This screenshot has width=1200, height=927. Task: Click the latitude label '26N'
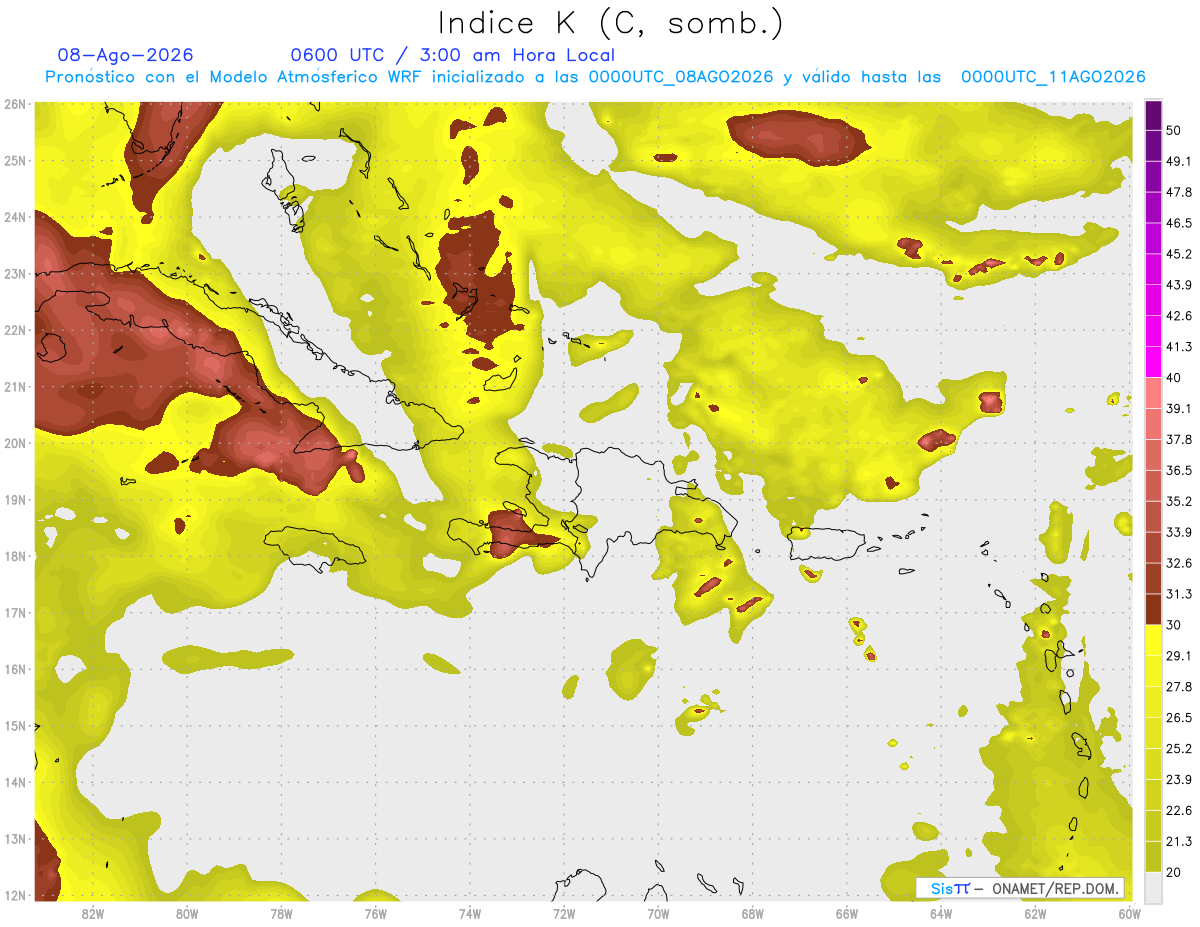[15, 104]
